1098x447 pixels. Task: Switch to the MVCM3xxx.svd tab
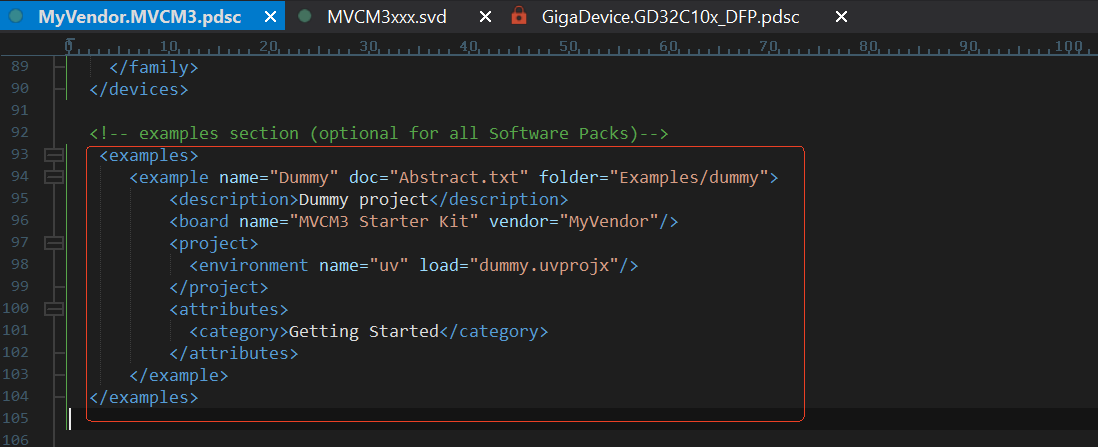386,16
